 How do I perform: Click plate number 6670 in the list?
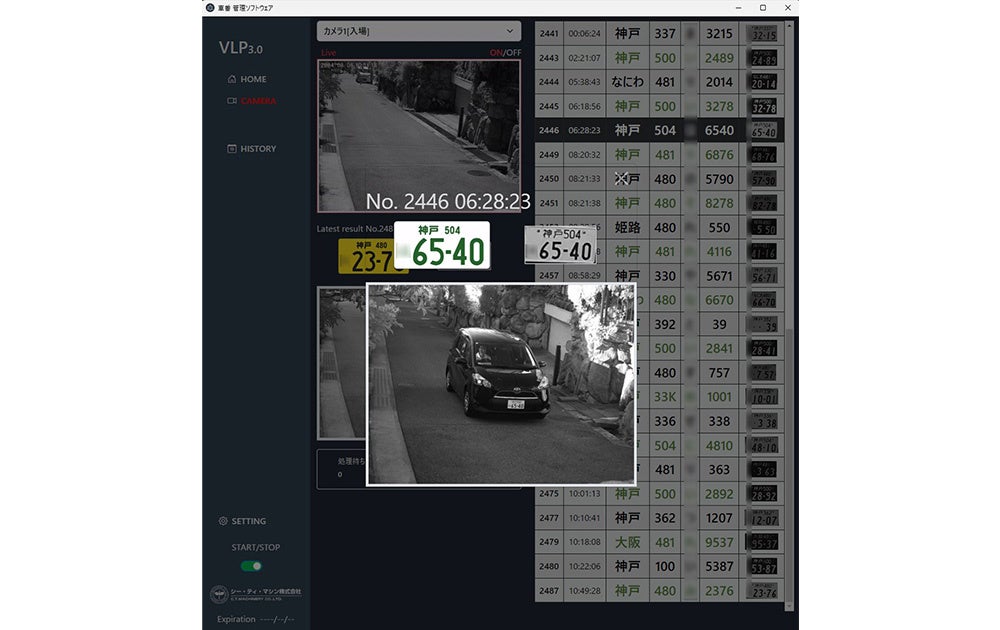point(719,300)
